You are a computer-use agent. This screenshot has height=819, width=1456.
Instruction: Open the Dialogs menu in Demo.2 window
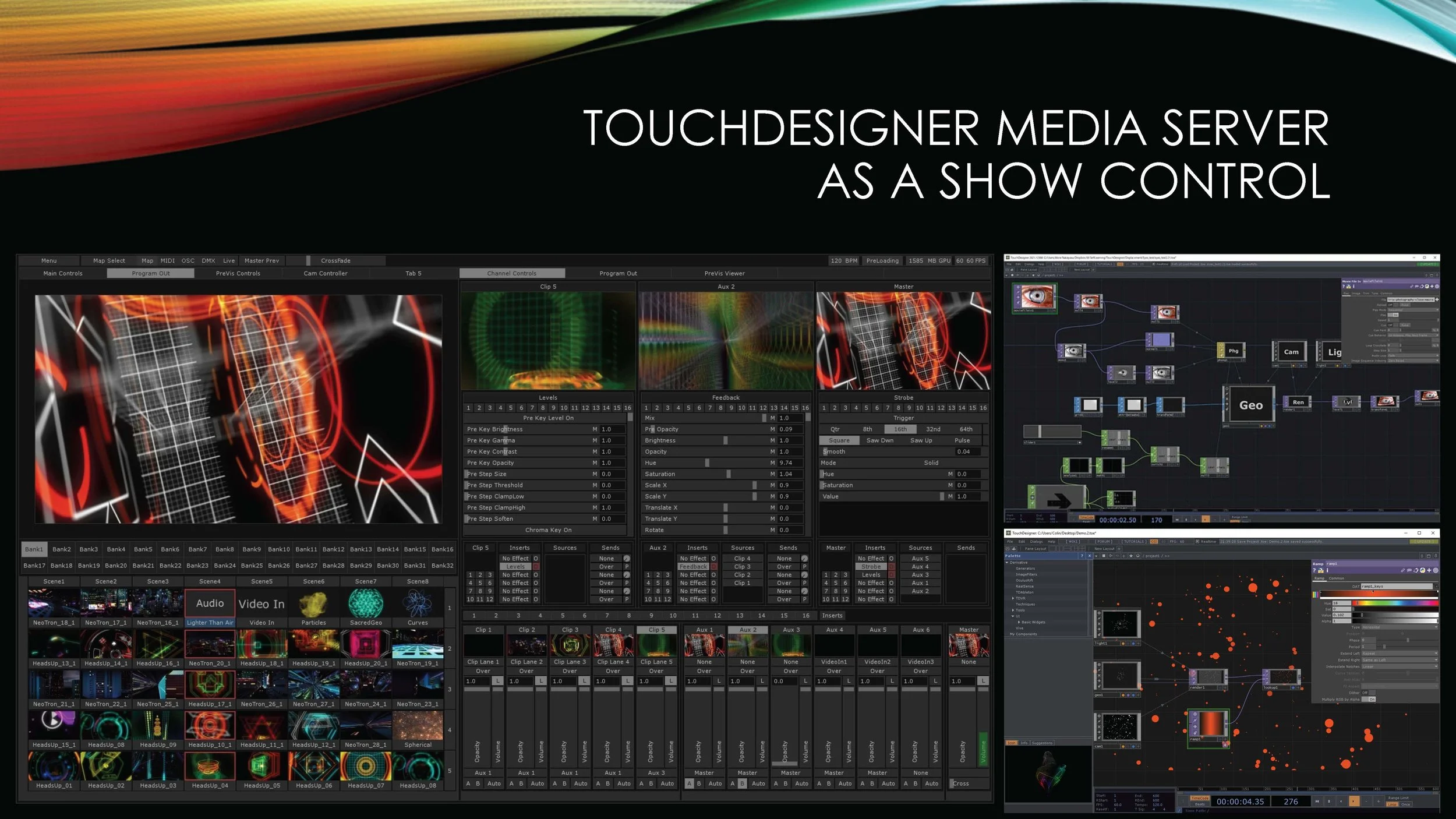pos(1036,542)
